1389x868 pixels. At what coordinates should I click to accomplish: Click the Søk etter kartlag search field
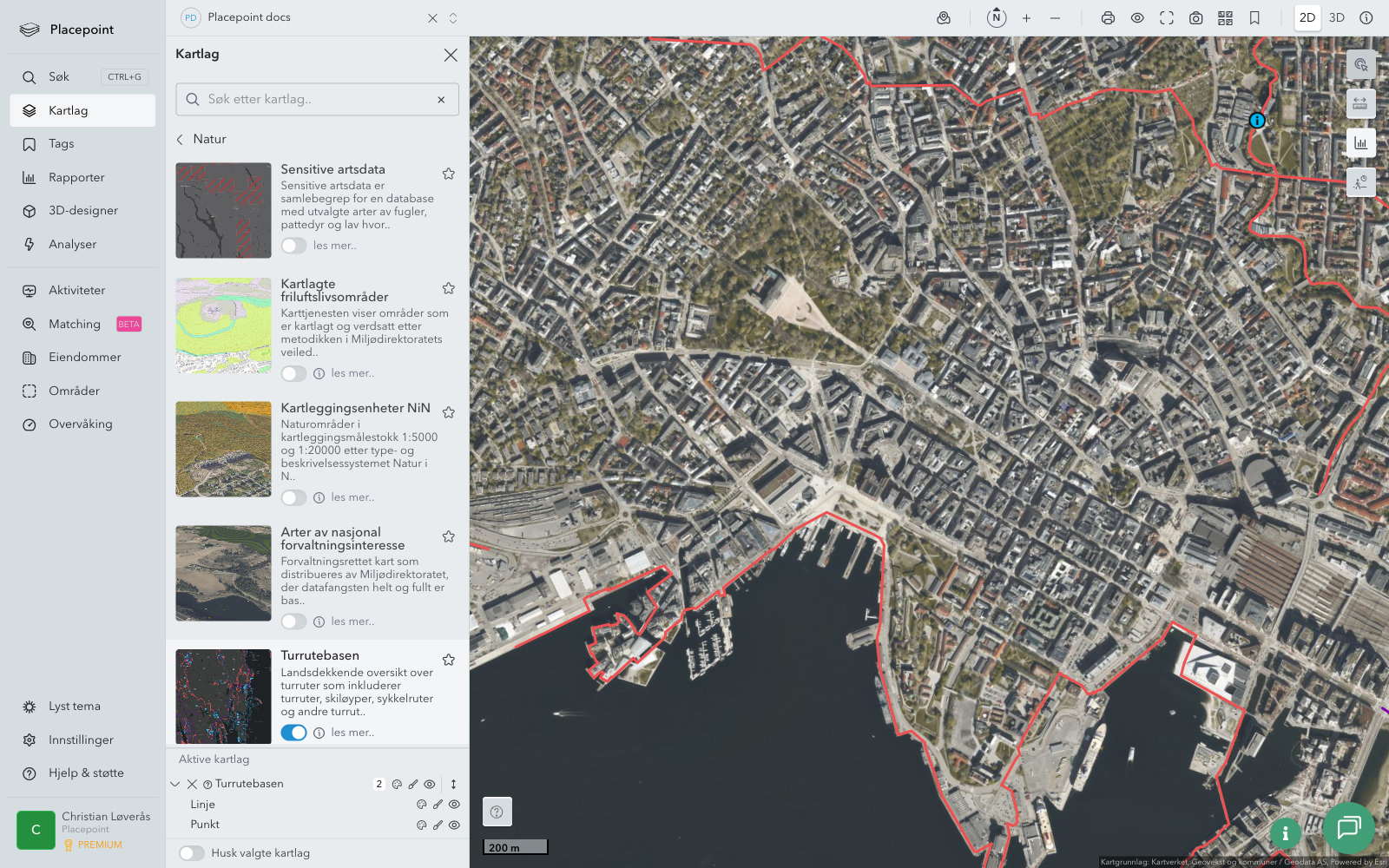point(318,100)
